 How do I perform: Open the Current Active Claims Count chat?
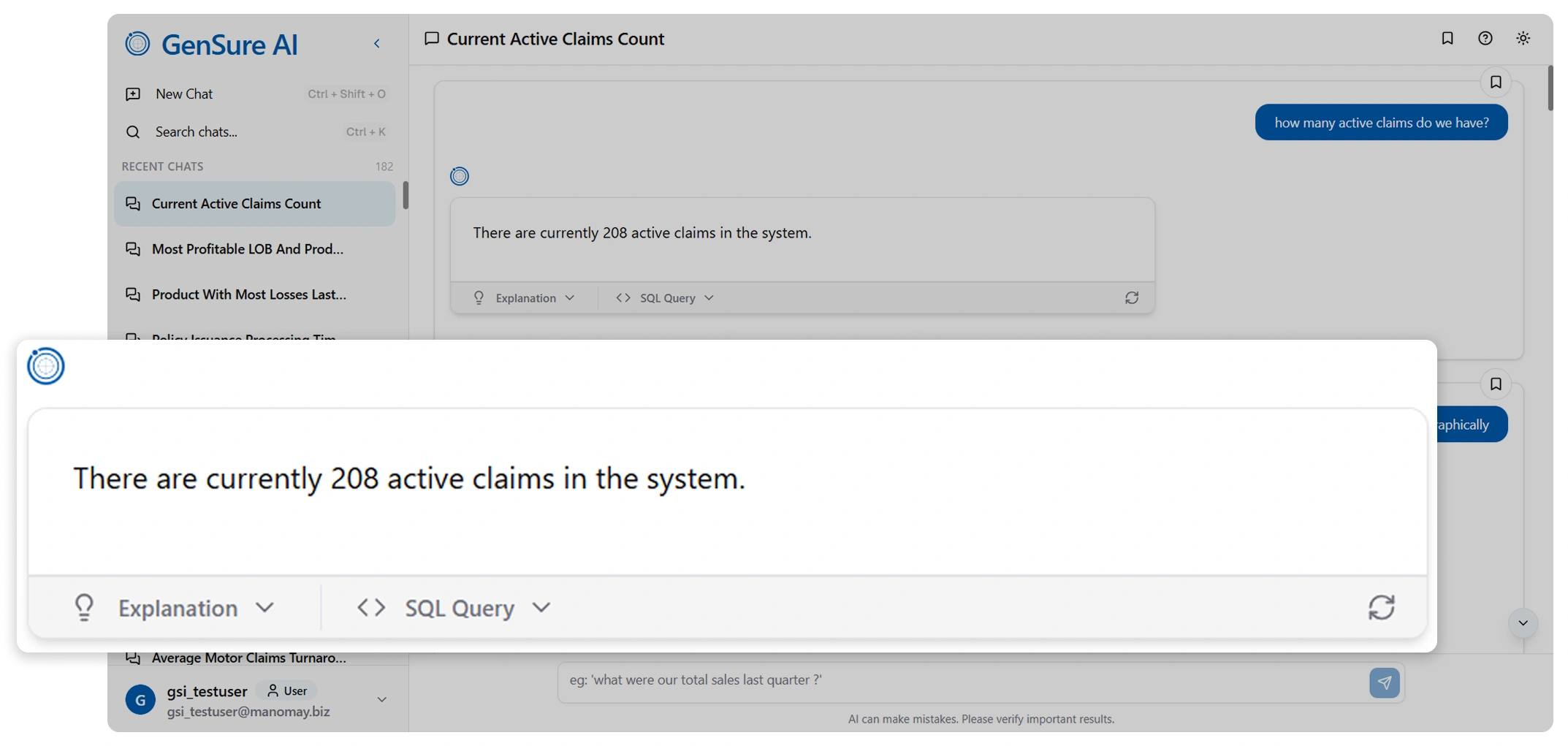(236, 204)
